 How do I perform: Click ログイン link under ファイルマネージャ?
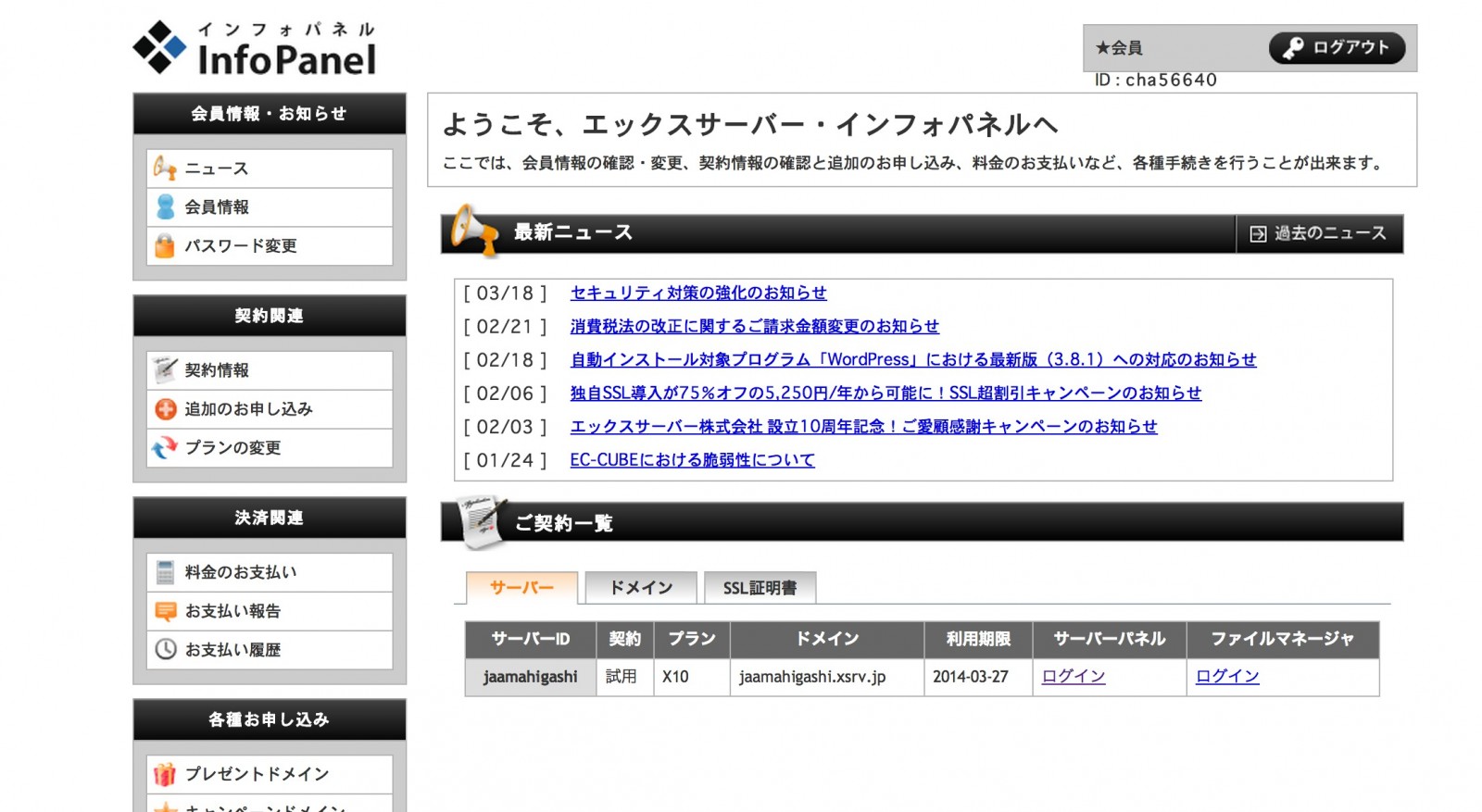1227,676
